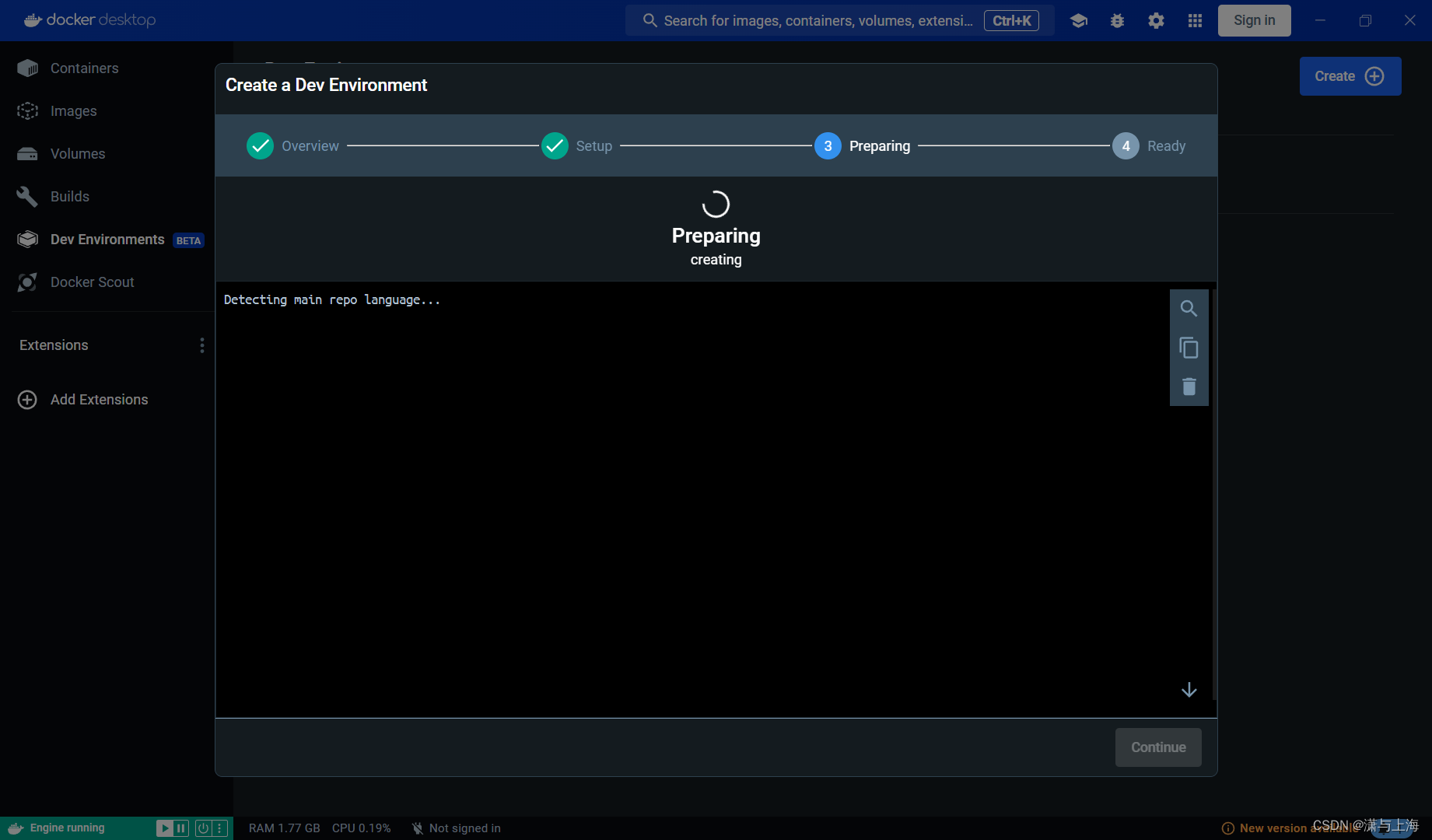This screenshot has width=1432, height=840.
Task: Click the Sign in button
Action: tap(1254, 20)
